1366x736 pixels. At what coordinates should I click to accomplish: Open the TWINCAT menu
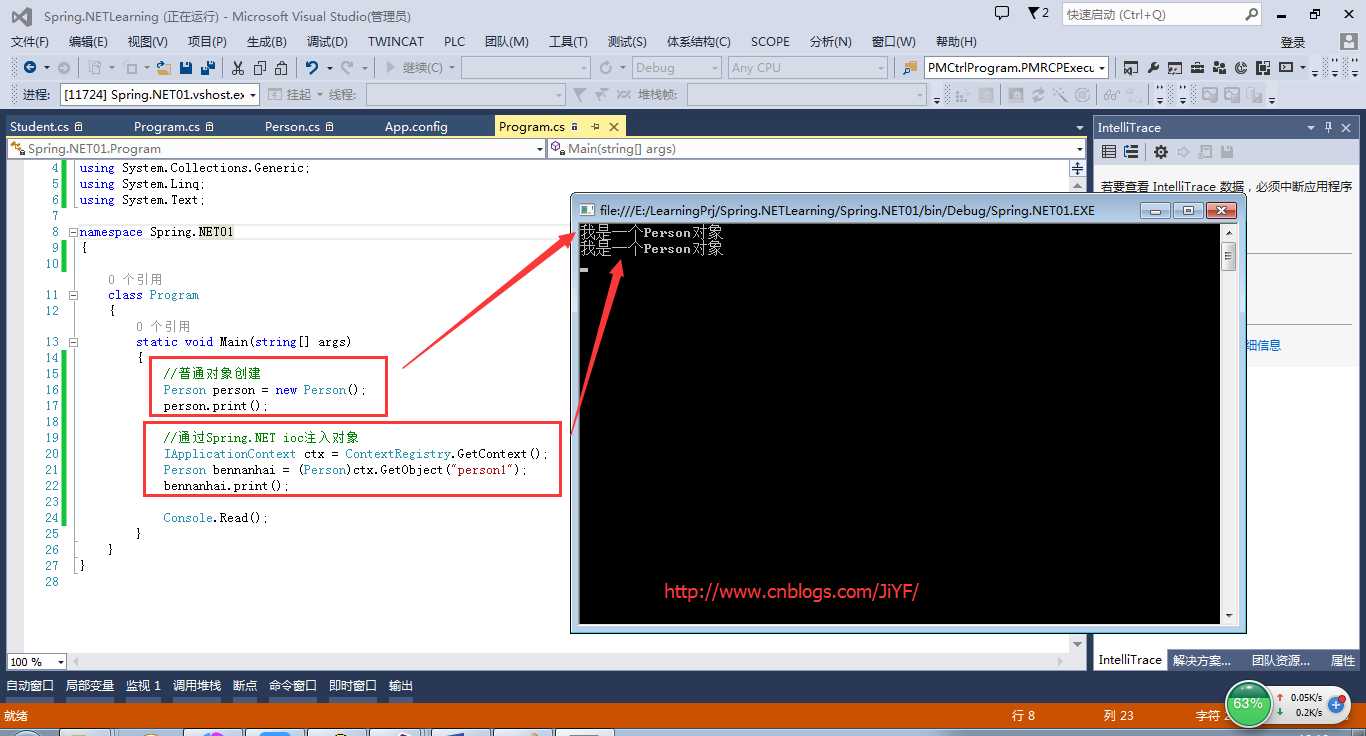[x=396, y=42]
